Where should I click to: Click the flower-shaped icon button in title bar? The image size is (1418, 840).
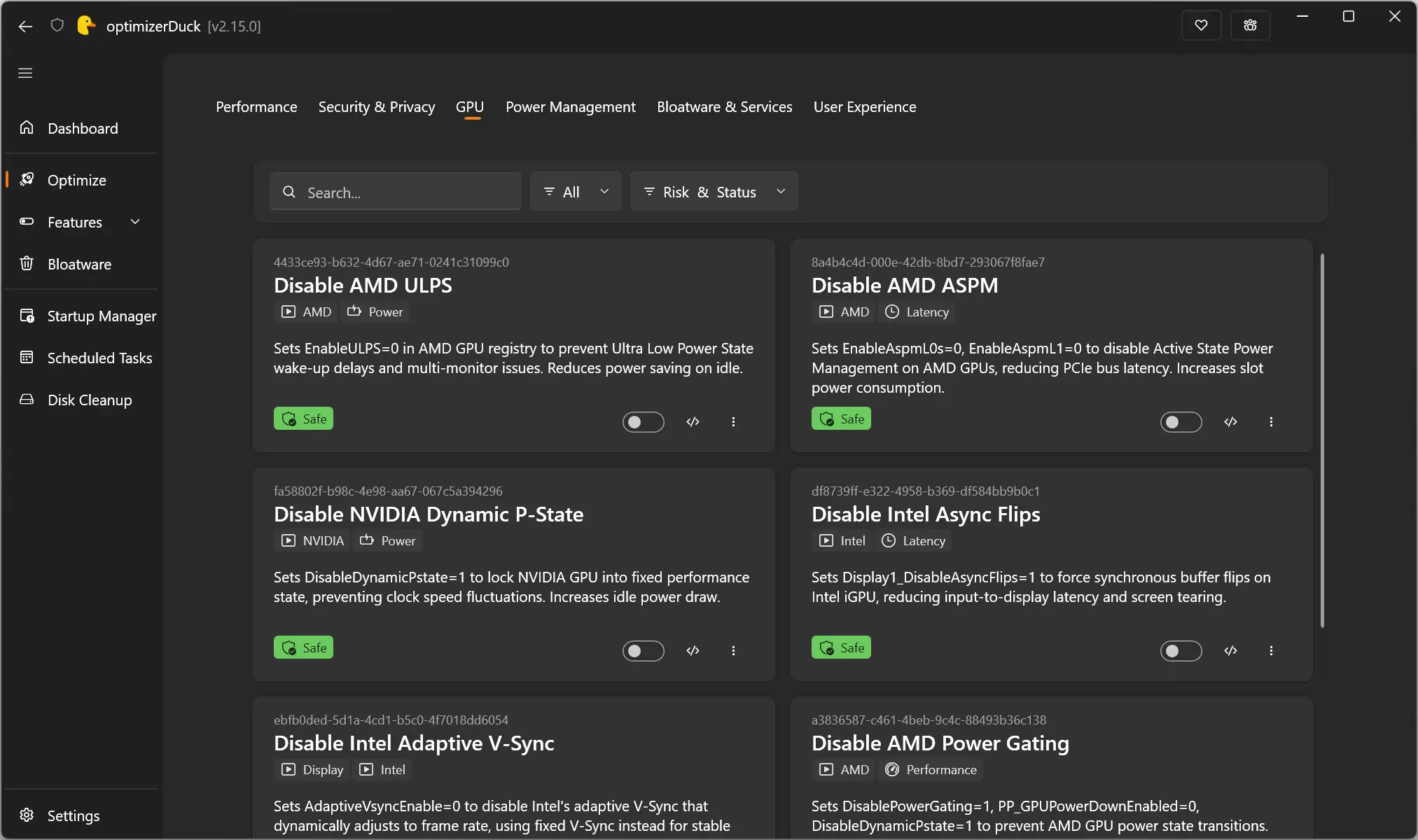coord(1250,26)
